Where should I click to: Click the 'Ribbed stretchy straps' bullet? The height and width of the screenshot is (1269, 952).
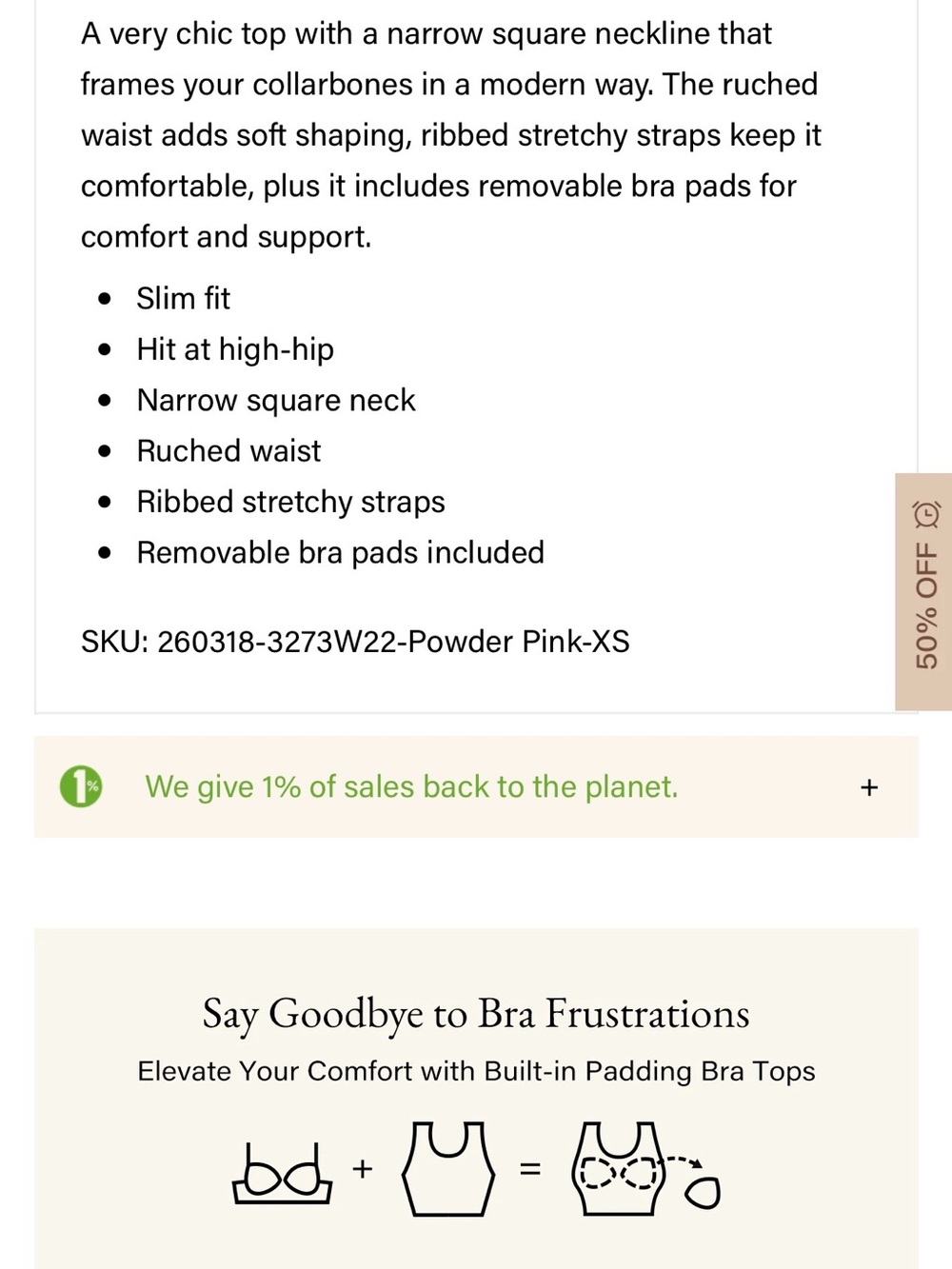290,502
